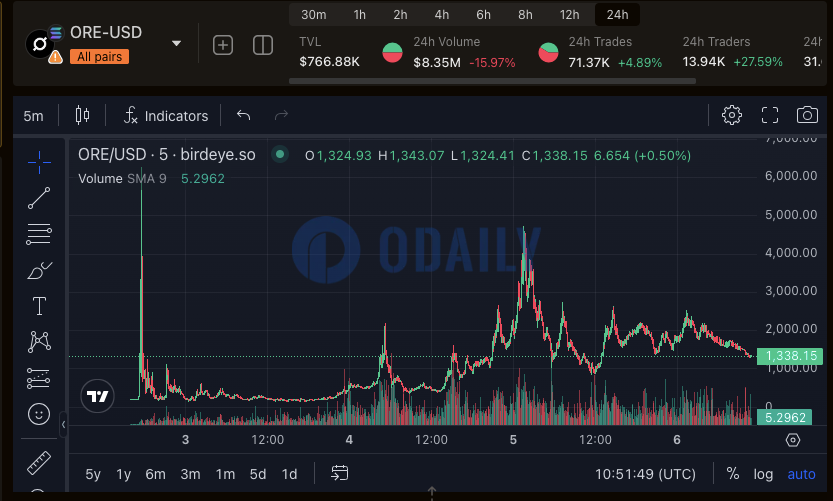Set chart range to 1d

[290, 474]
